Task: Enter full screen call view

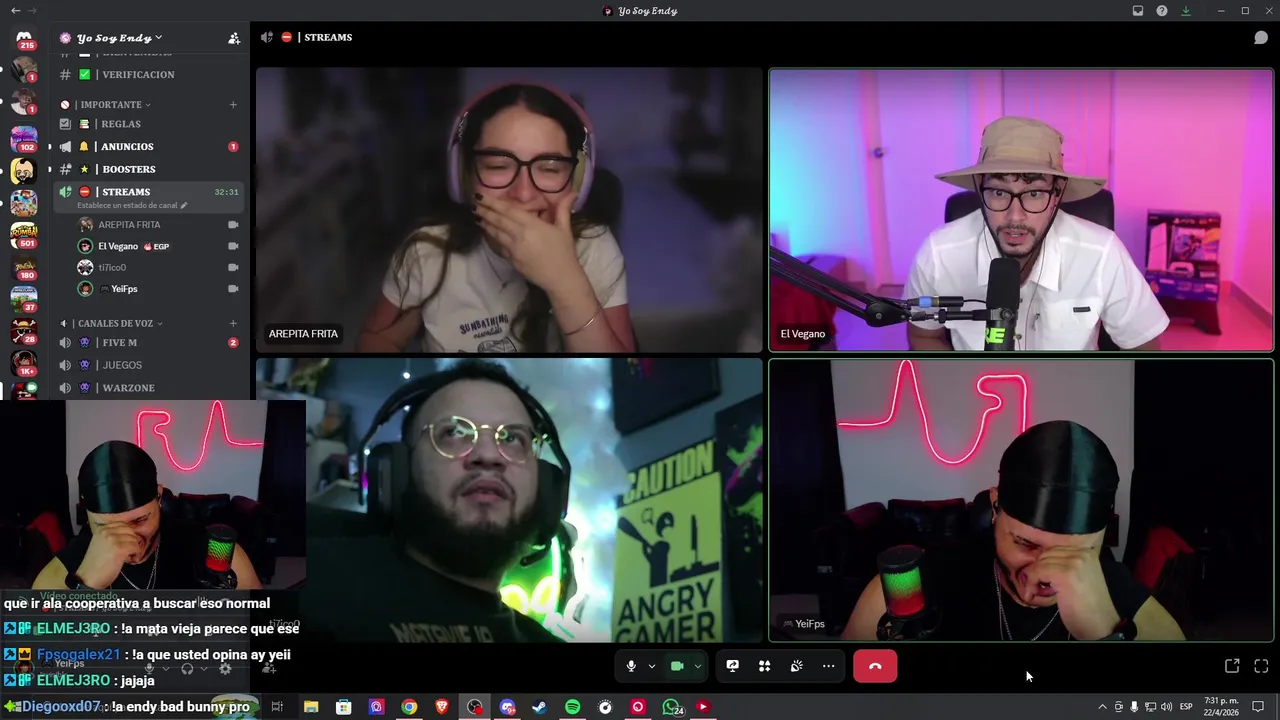Action: 1261,666
